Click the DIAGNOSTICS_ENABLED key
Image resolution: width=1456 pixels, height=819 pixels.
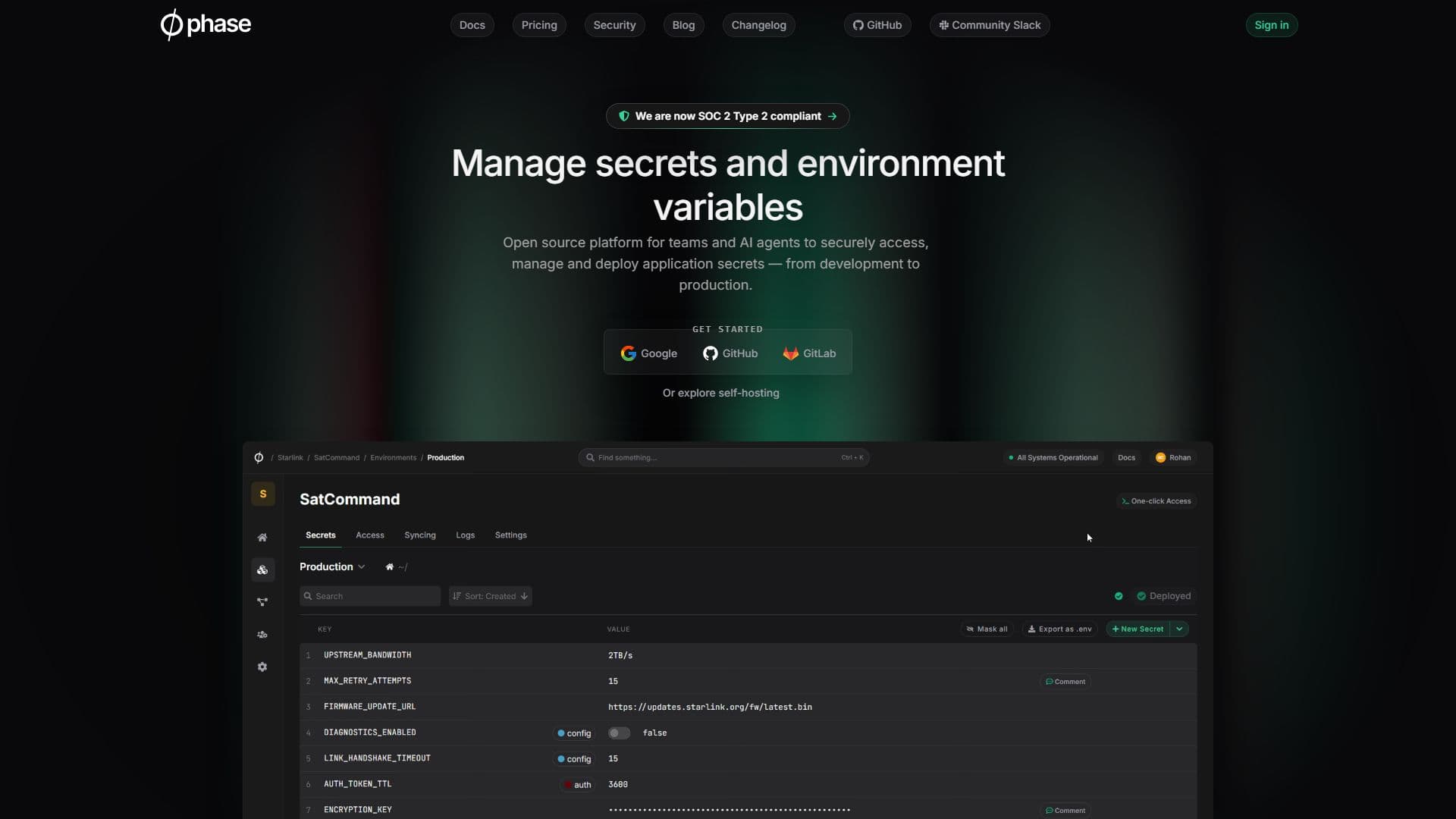pyautogui.click(x=370, y=733)
